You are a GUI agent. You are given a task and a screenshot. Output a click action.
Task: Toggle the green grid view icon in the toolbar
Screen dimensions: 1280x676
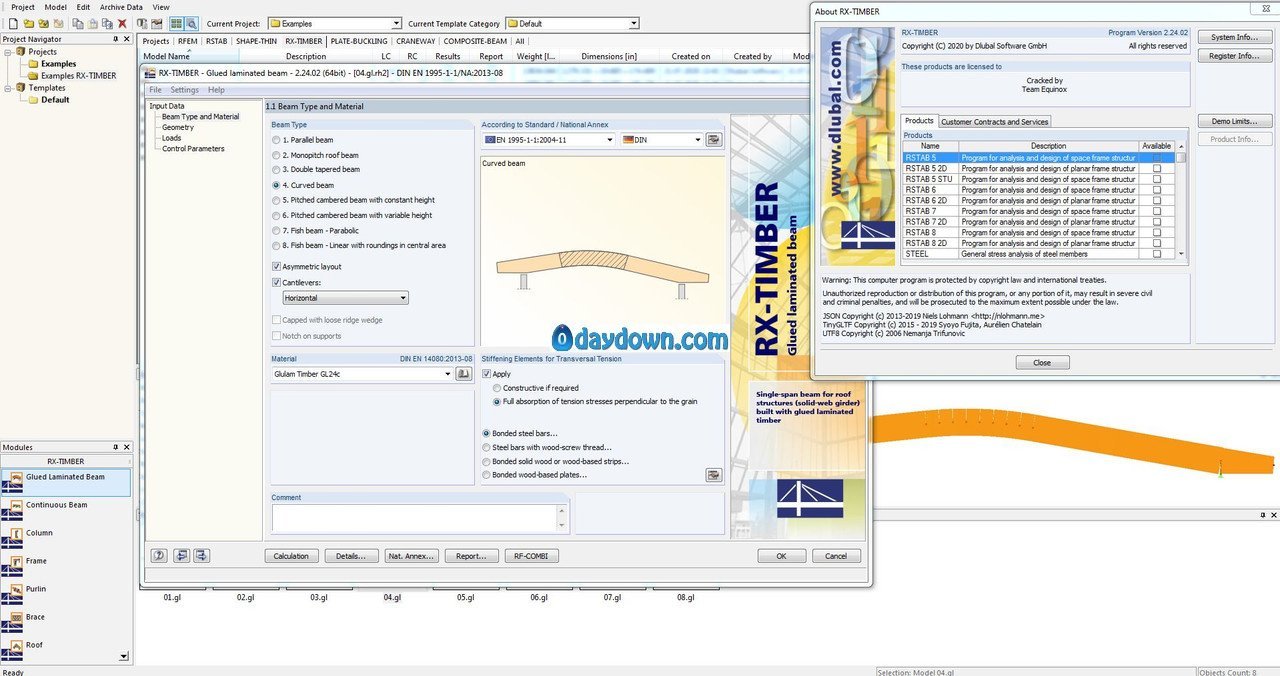coord(176,23)
